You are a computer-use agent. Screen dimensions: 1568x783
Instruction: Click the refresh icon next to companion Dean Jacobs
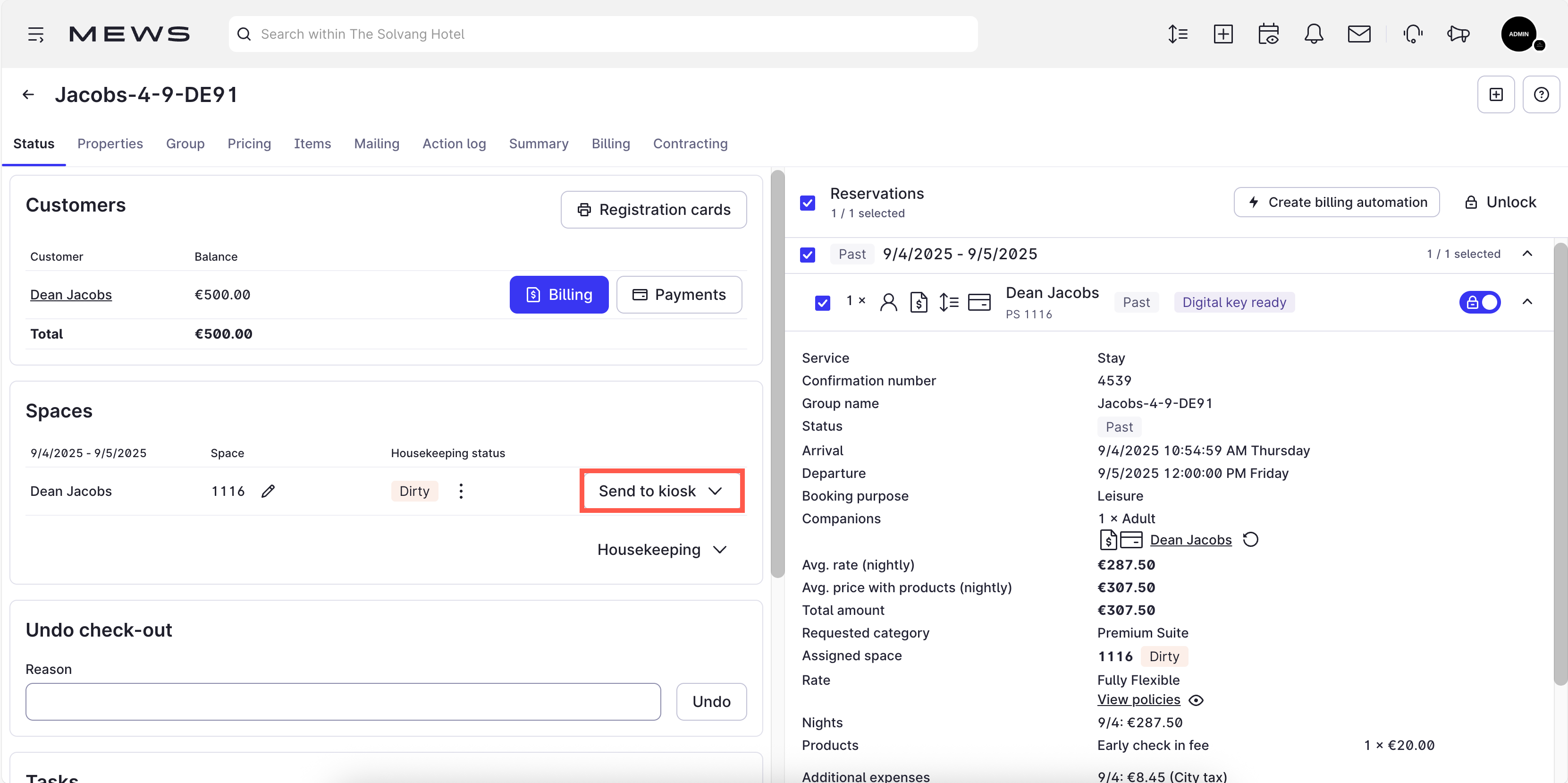(x=1250, y=539)
